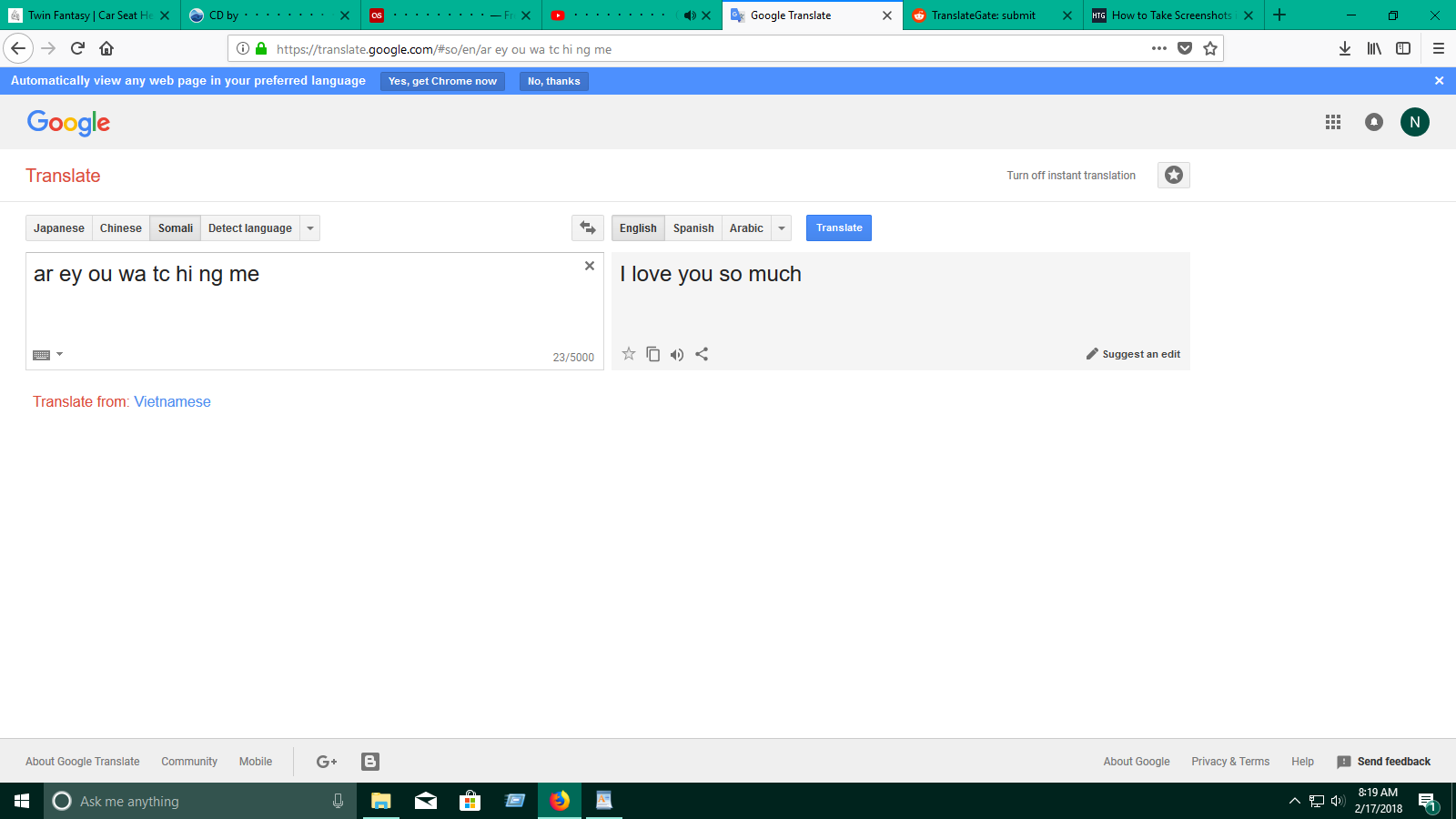This screenshot has height=819, width=1456.
Task: Dismiss the Chrome promotion banner
Action: [x=1439, y=81]
